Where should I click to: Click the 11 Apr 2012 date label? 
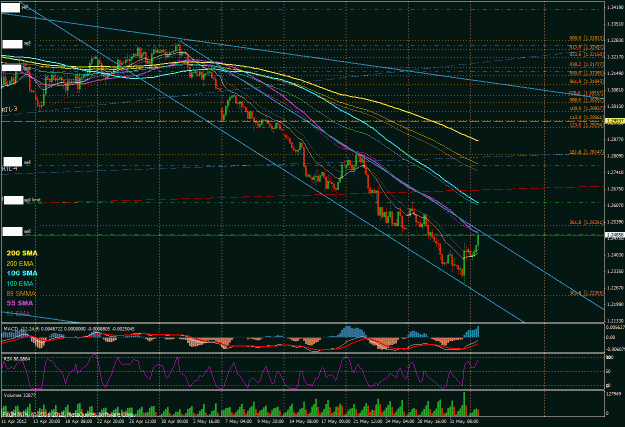point(13,421)
